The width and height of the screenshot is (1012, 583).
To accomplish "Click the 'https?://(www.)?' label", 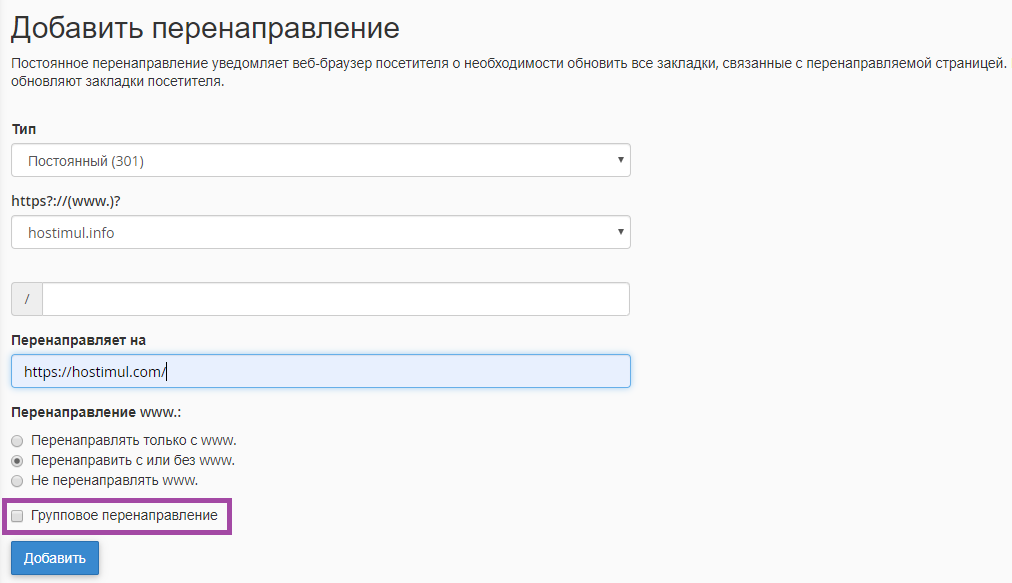I will pyautogui.click(x=64, y=201).
